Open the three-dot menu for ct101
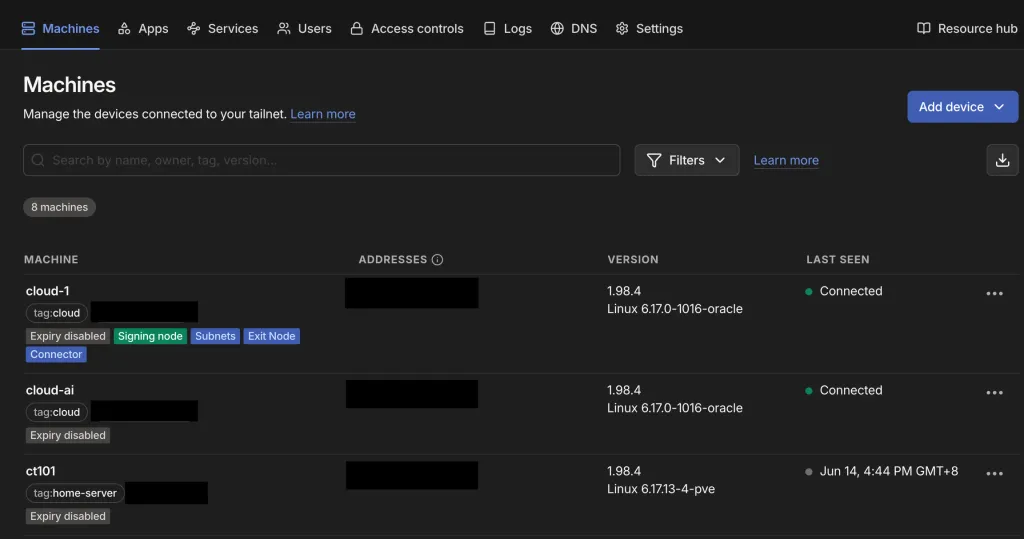 pos(994,474)
